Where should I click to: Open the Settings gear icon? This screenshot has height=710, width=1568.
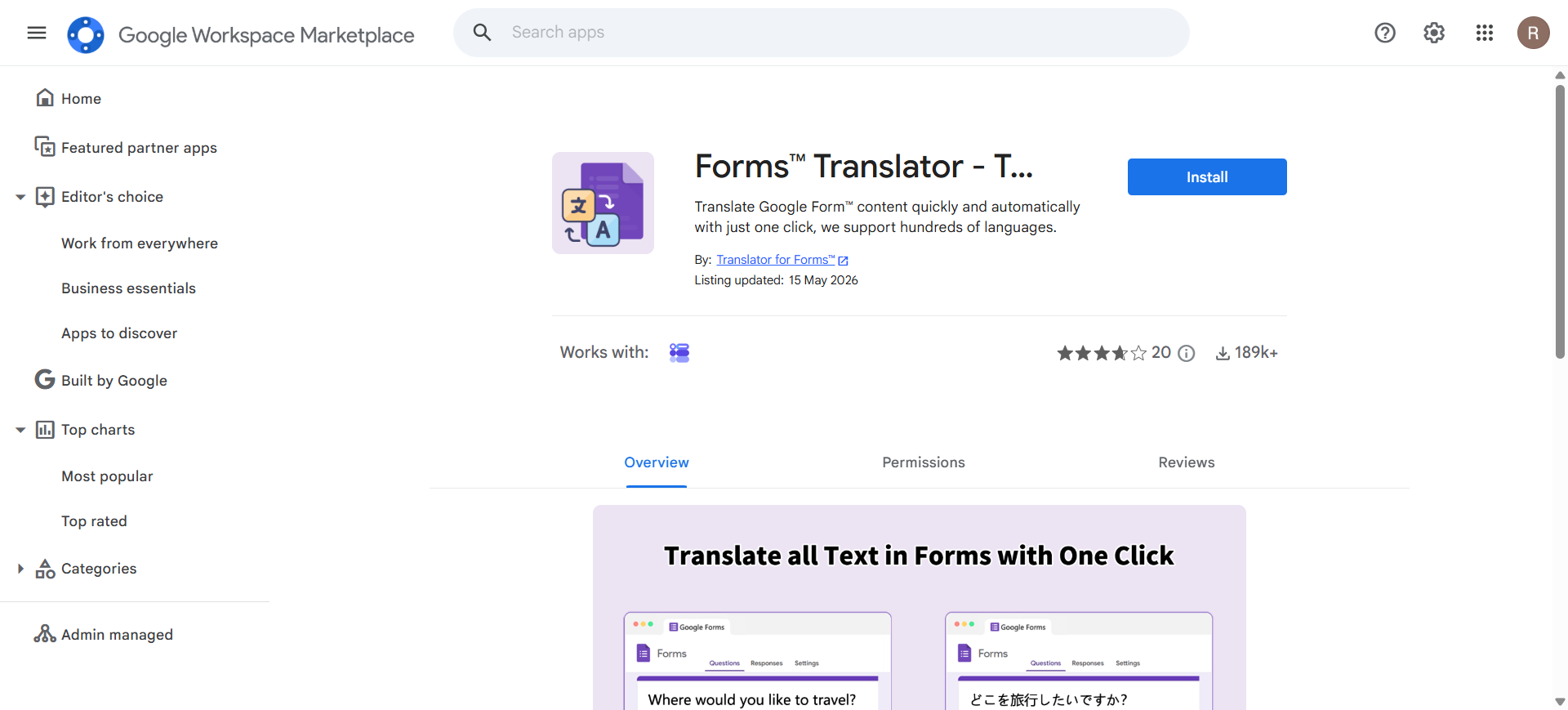[1434, 33]
